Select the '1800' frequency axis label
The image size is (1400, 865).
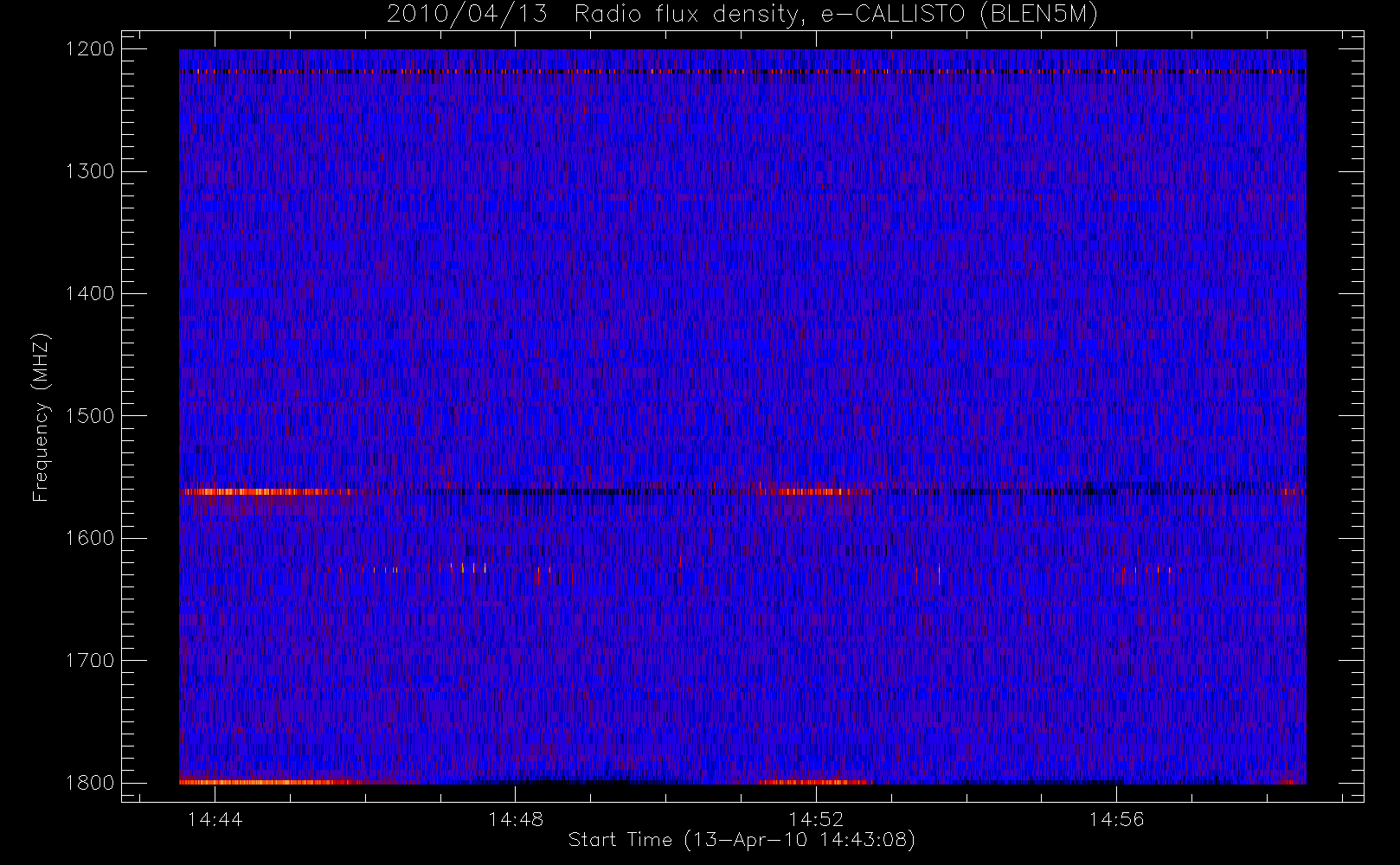click(91, 783)
